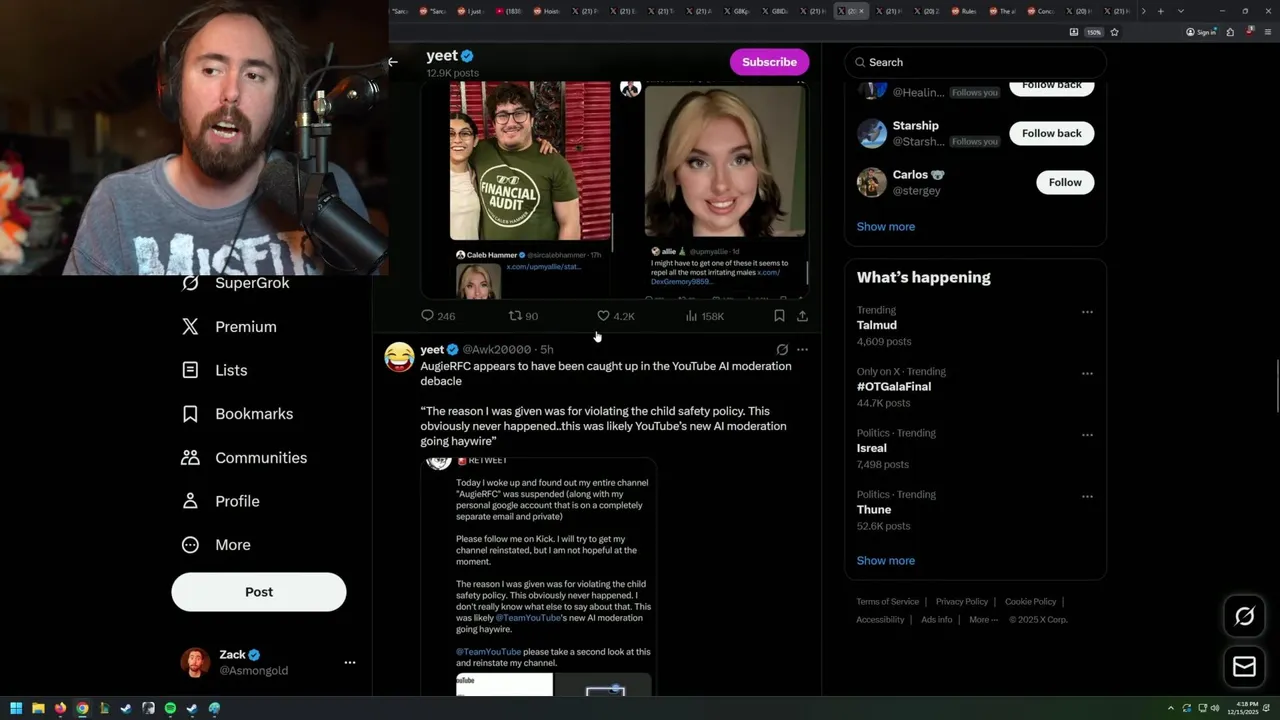Open options dots for the #OTGalaFinal trend
The image size is (1280, 720).
1087,373
